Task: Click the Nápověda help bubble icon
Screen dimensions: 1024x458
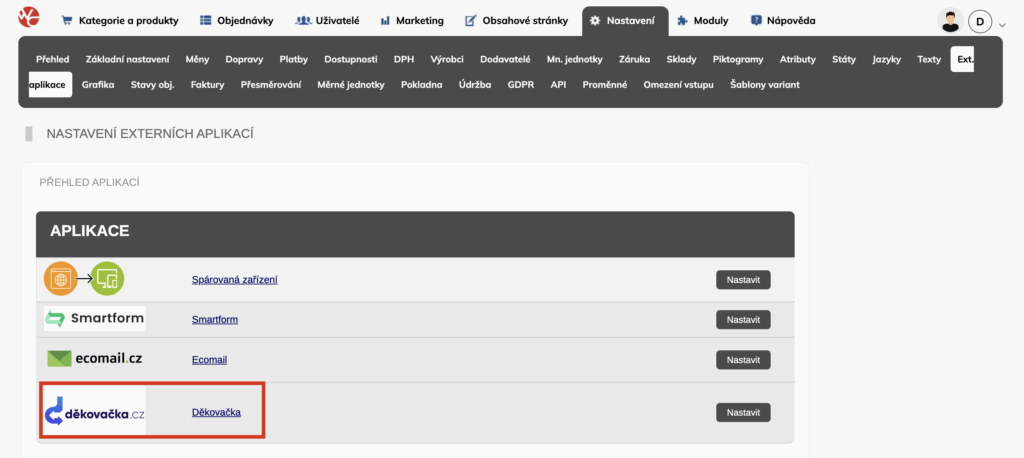Action: [756, 20]
